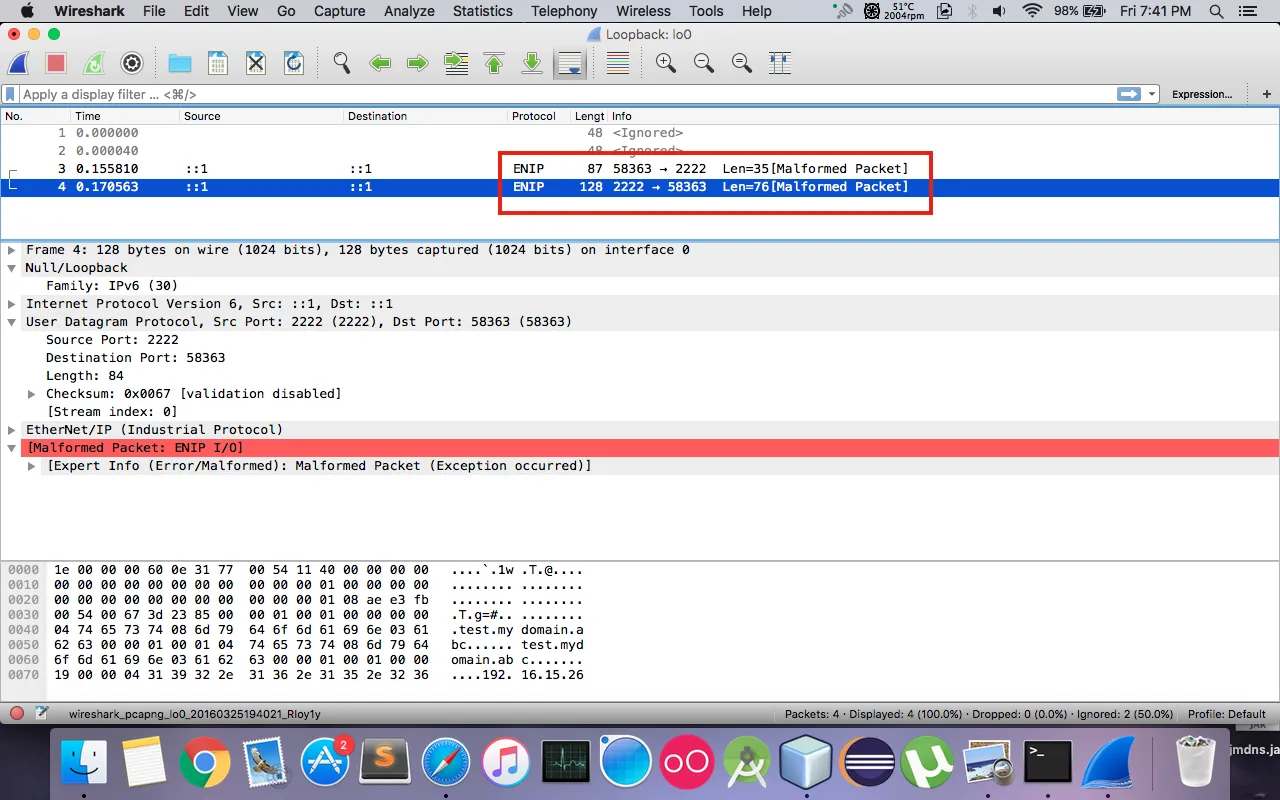Close this capture file toolbar icon
Screen dimensions: 1280x800
pyautogui.click(x=256, y=63)
